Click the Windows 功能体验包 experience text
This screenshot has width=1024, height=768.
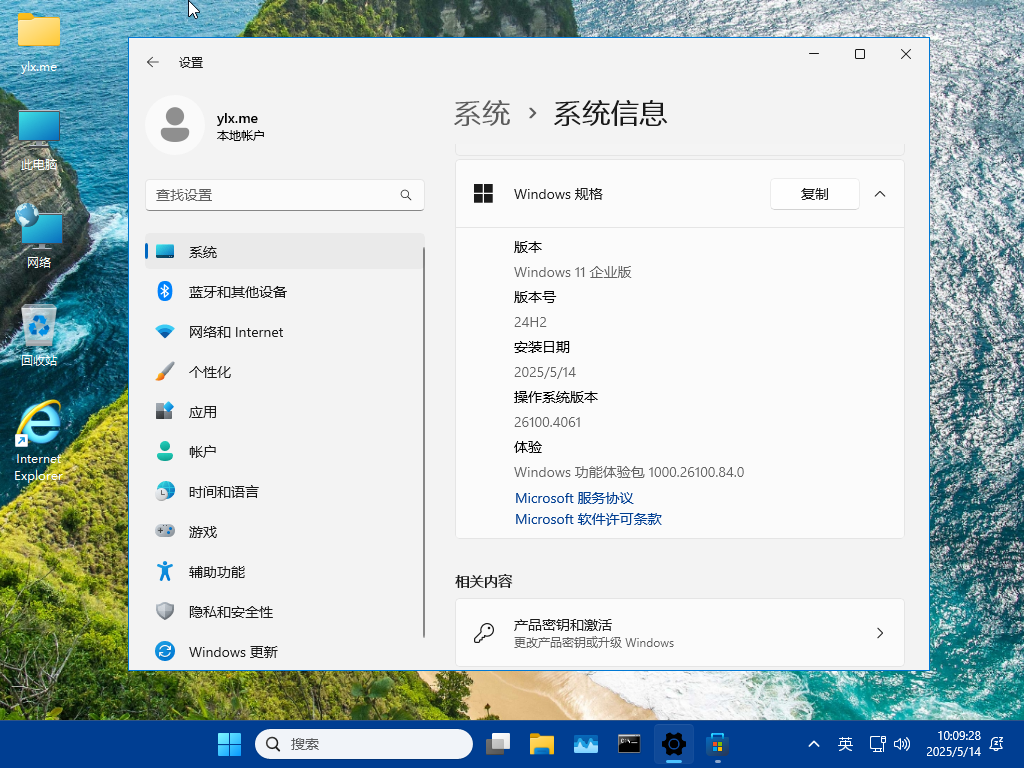click(x=629, y=472)
